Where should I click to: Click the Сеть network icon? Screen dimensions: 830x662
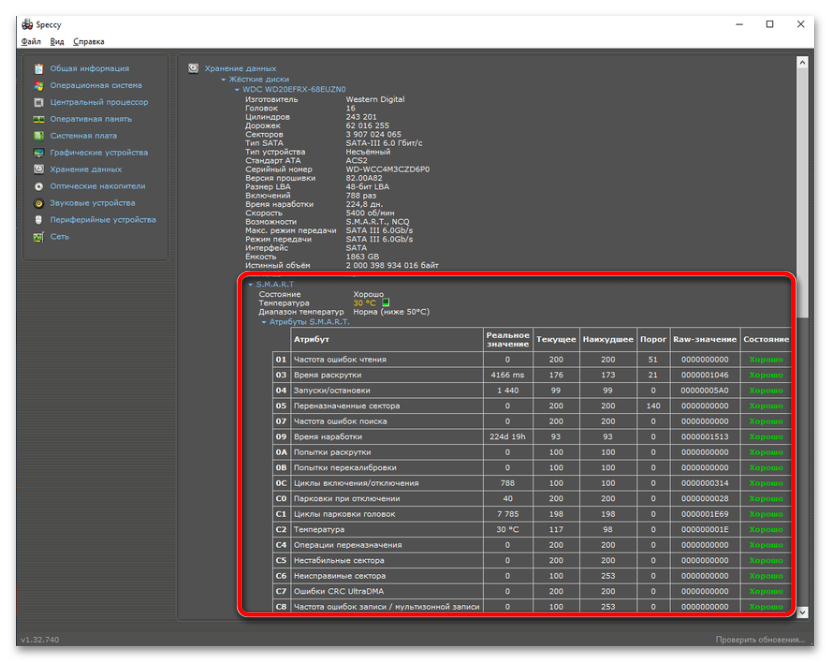[39, 237]
